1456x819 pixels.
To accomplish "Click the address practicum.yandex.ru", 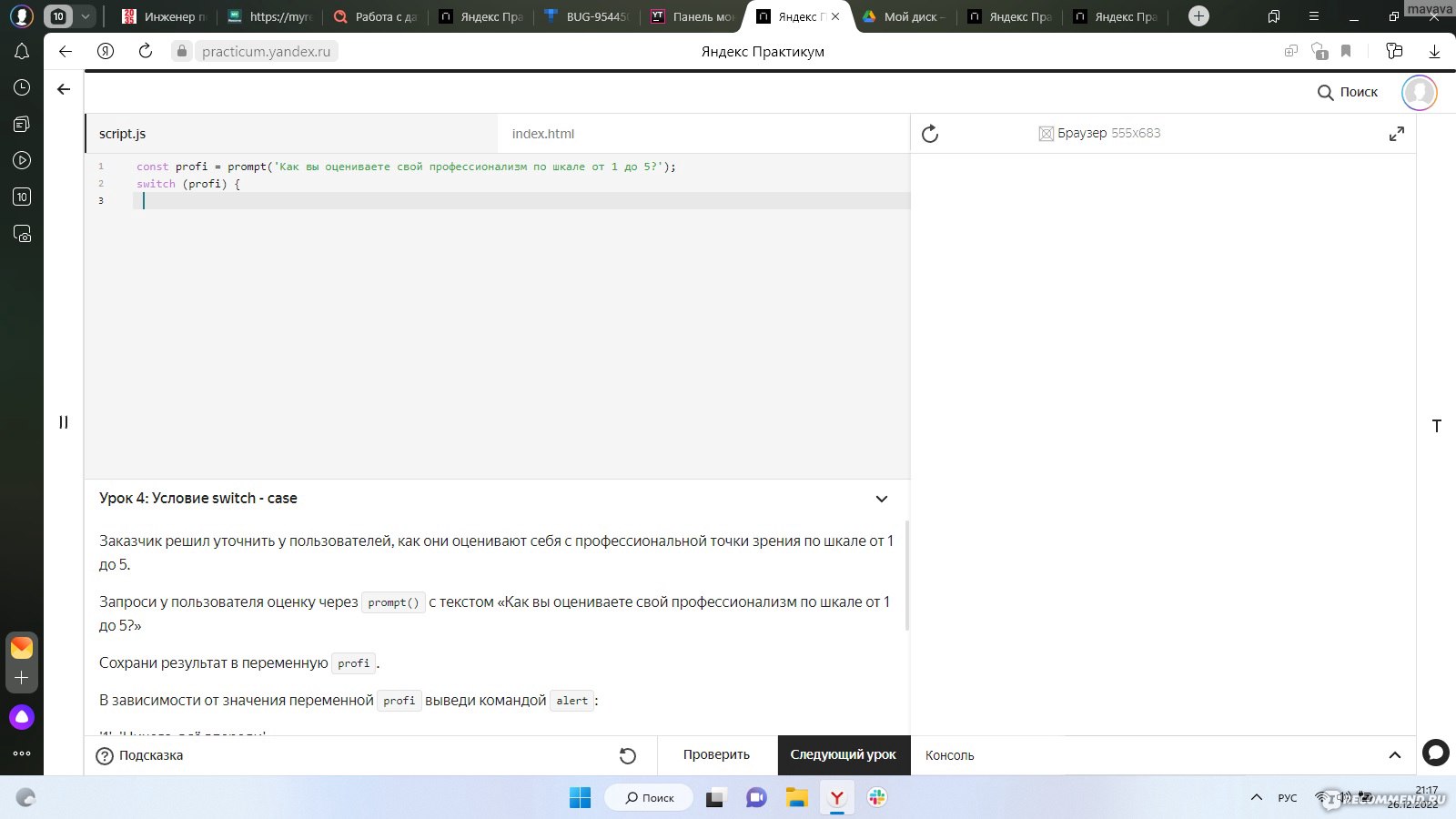I will [267, 52].
